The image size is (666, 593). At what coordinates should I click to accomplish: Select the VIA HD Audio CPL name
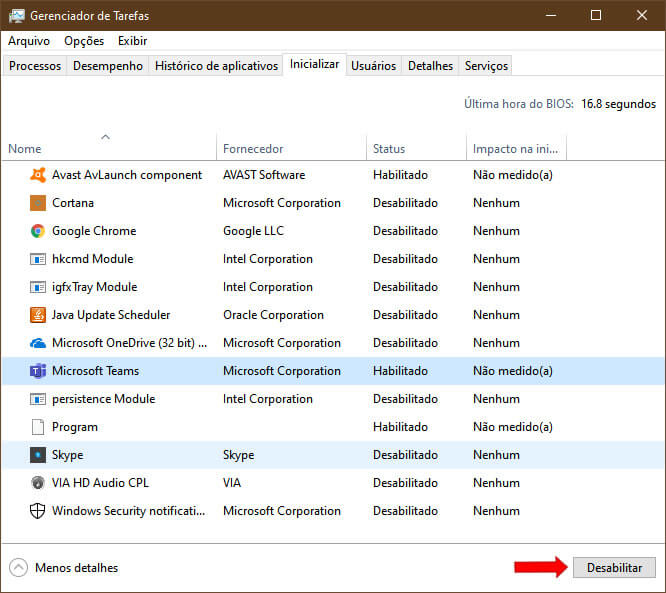coord(100,483)
